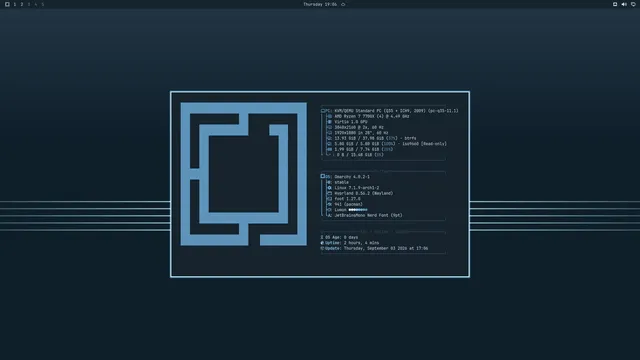The width and height of the screenshot is (640, 360).
Task: Click the text "941 (pacman)"
Action: (x=348, y=204)
